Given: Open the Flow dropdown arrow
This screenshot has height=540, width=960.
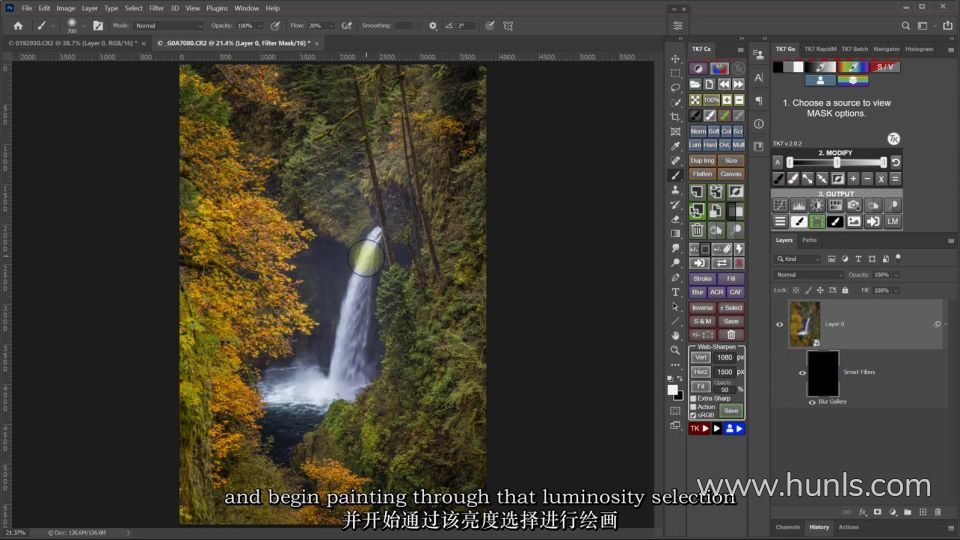Looking at the screenshot, I should (331, 26).
